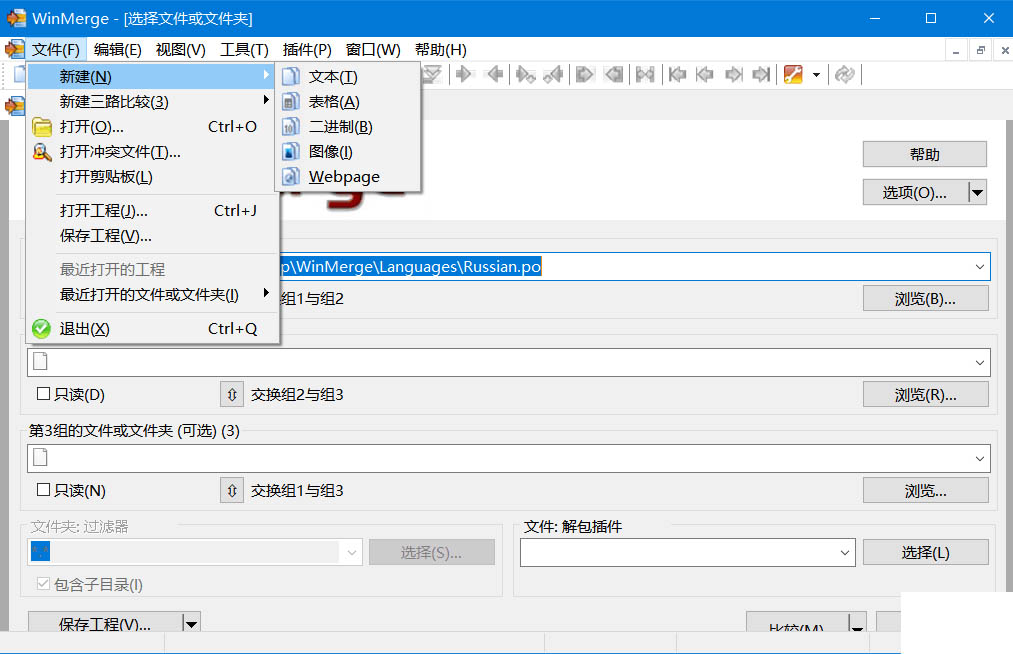Image resolution: width=1013 pixels, height=654 pixels.
Task: Click the 浏览(R)... button
Action: click(925, 394)
